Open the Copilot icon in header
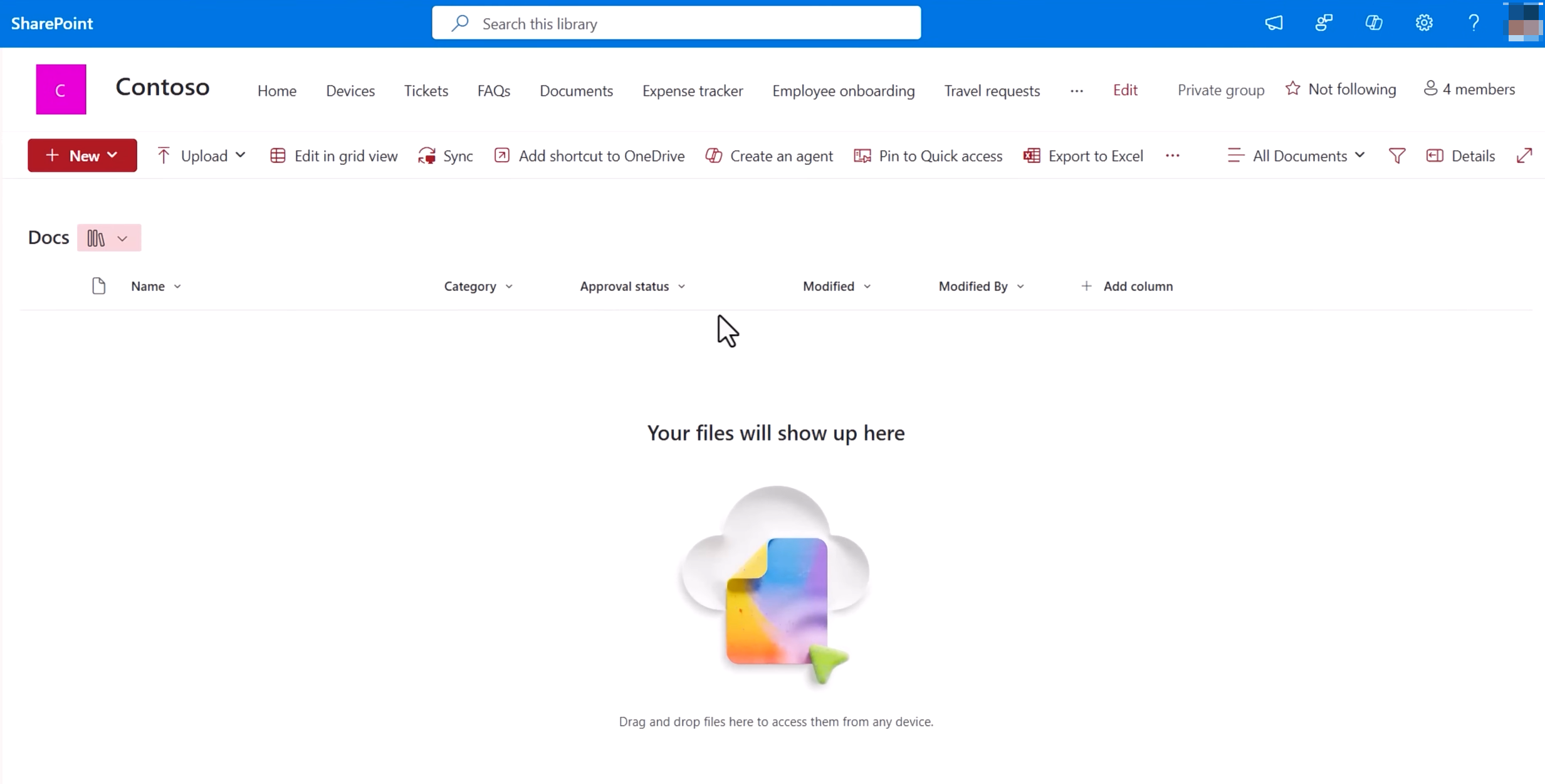The width and height of the screenshot is (1545, 784). [x=1374, y=23]
